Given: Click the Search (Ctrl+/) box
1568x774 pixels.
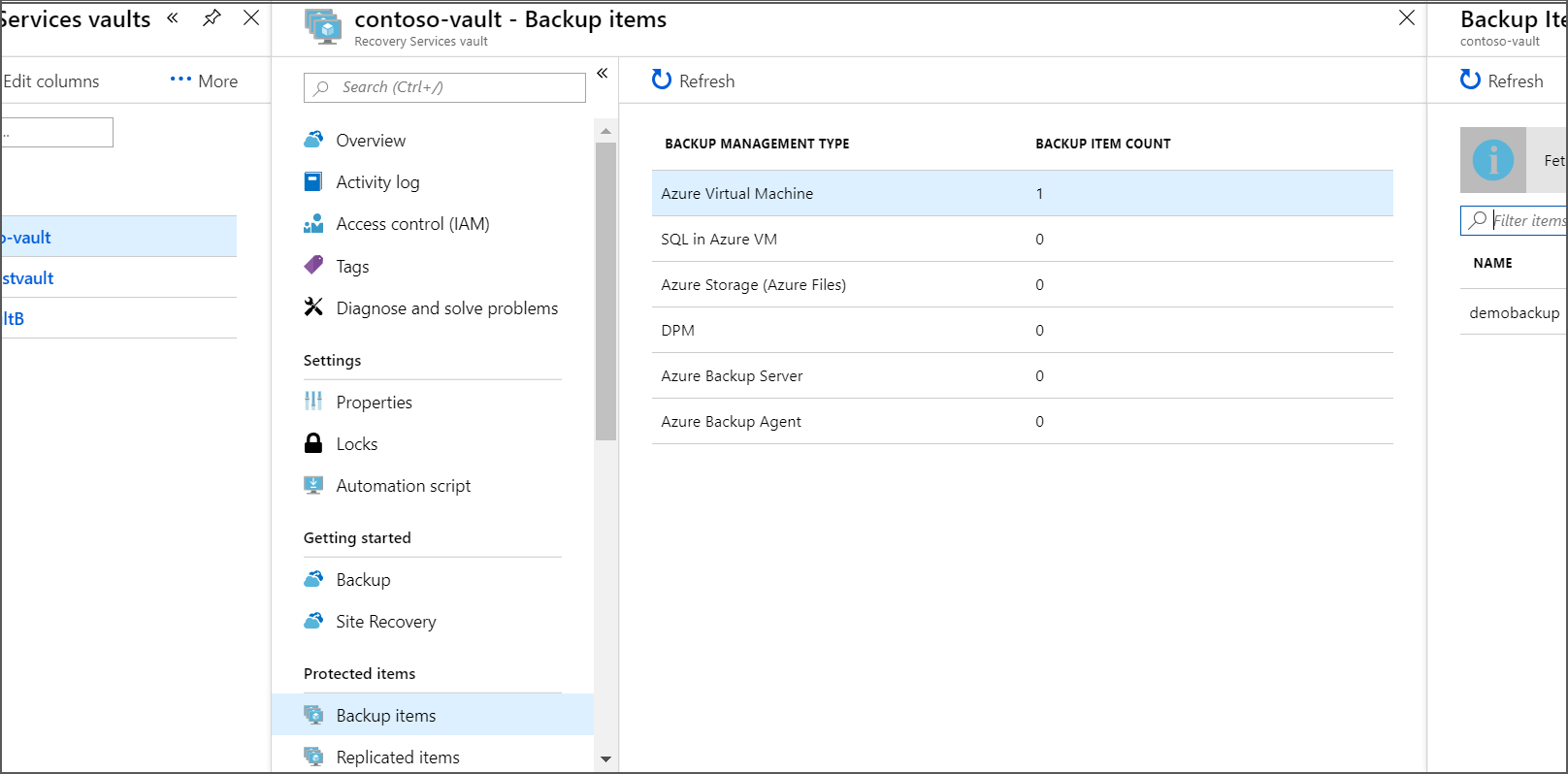Looking at the screenshot, I should coord(444,87).
